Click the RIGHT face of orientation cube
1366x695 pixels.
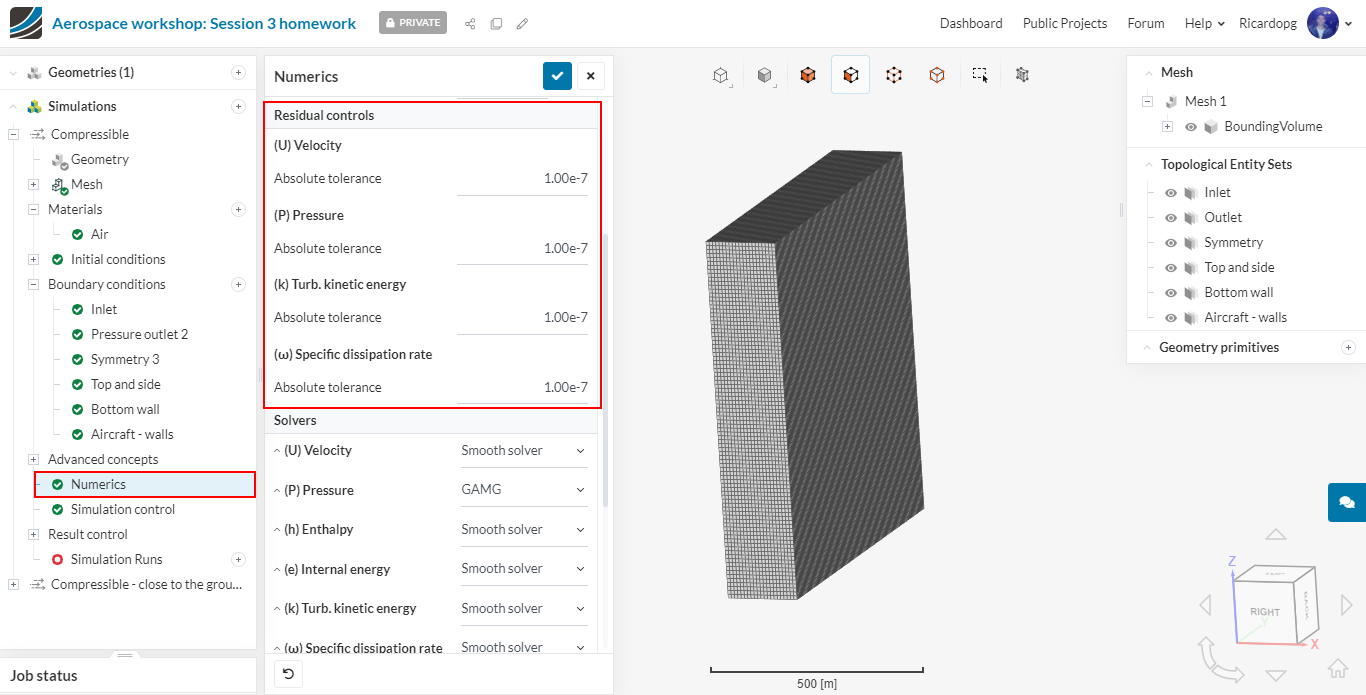[1265, 611]
